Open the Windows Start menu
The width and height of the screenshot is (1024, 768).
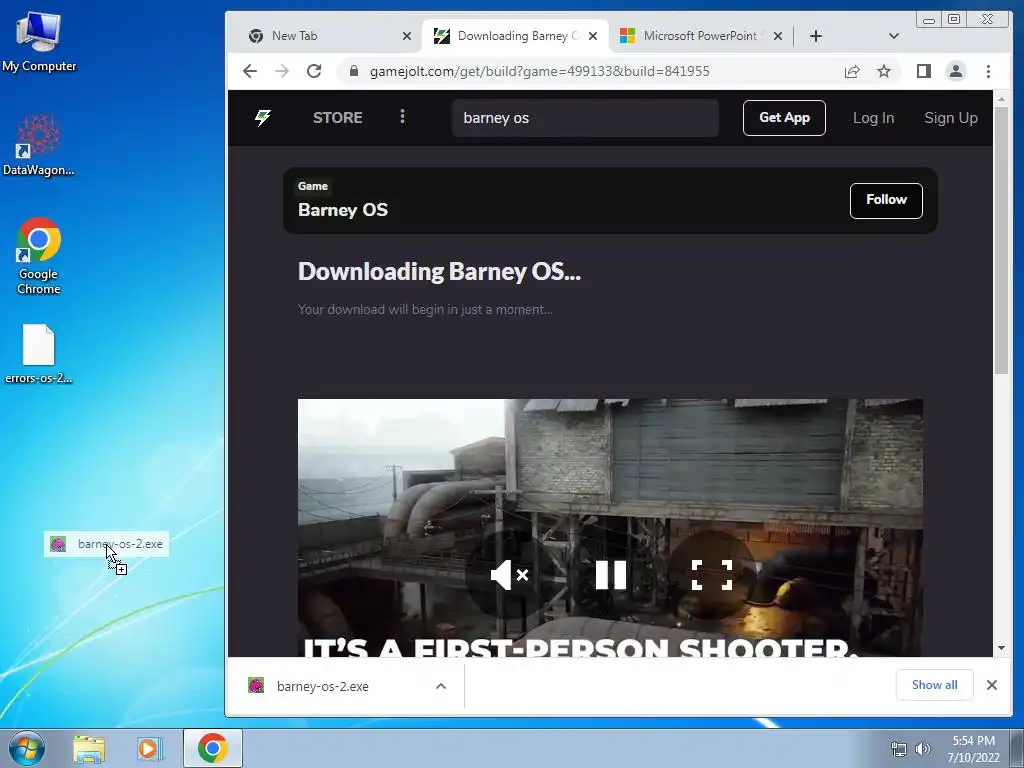pyautogui.click(x=27, y=748)
